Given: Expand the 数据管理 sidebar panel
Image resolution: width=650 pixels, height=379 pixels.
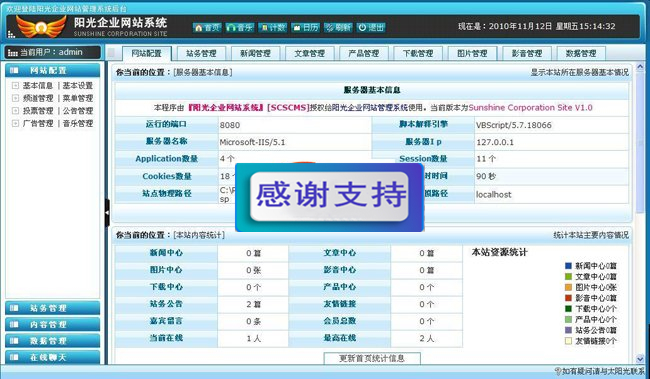Looking at the screenshot, I should pos(52,341).
